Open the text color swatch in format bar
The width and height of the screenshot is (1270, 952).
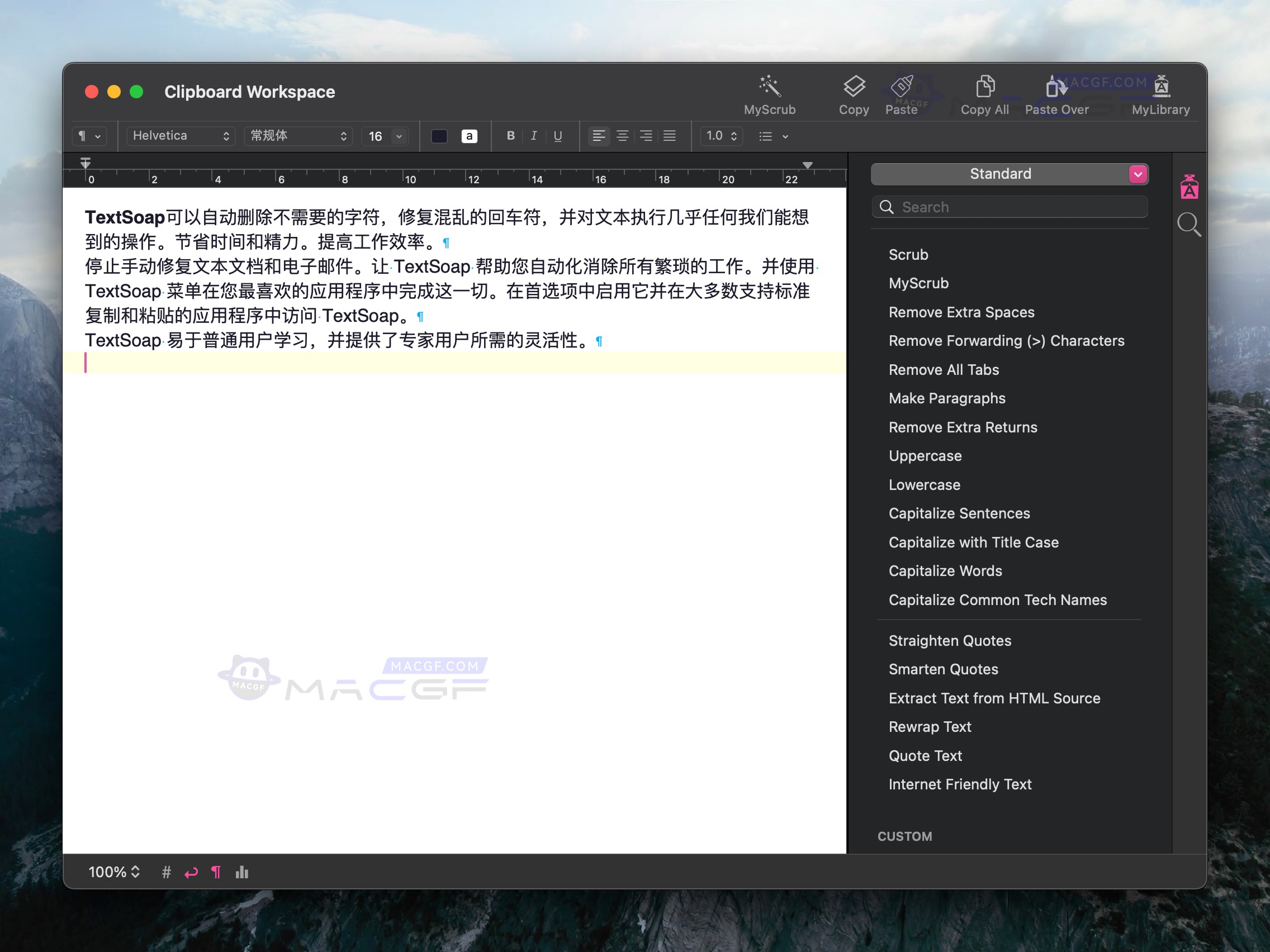click(439, 136)
